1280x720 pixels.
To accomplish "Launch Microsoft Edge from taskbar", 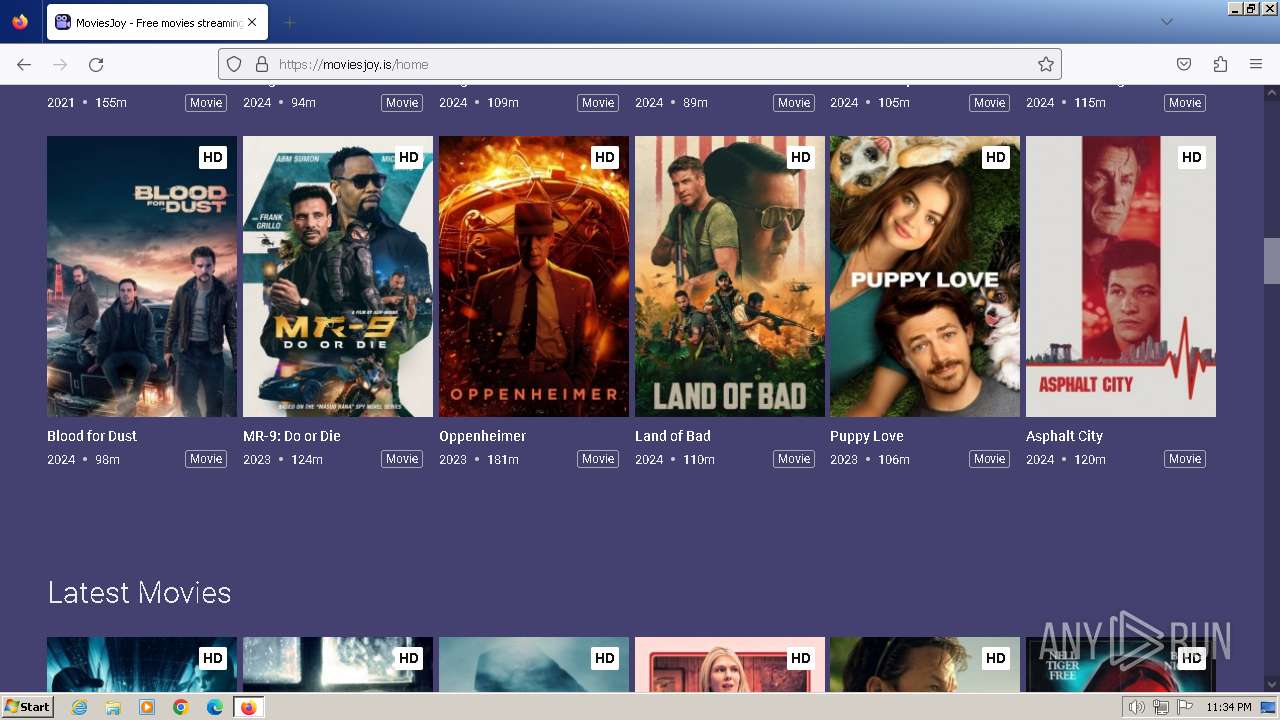I will coord(215,707).
